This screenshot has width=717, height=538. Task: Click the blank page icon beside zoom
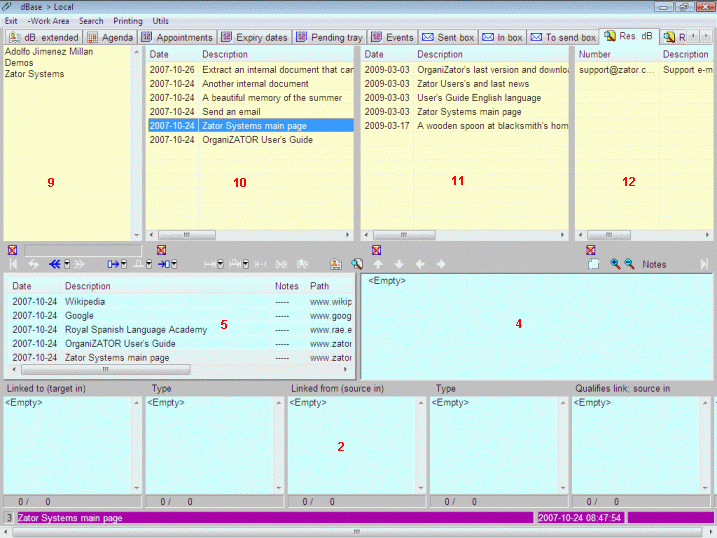(x=594, y=264)
